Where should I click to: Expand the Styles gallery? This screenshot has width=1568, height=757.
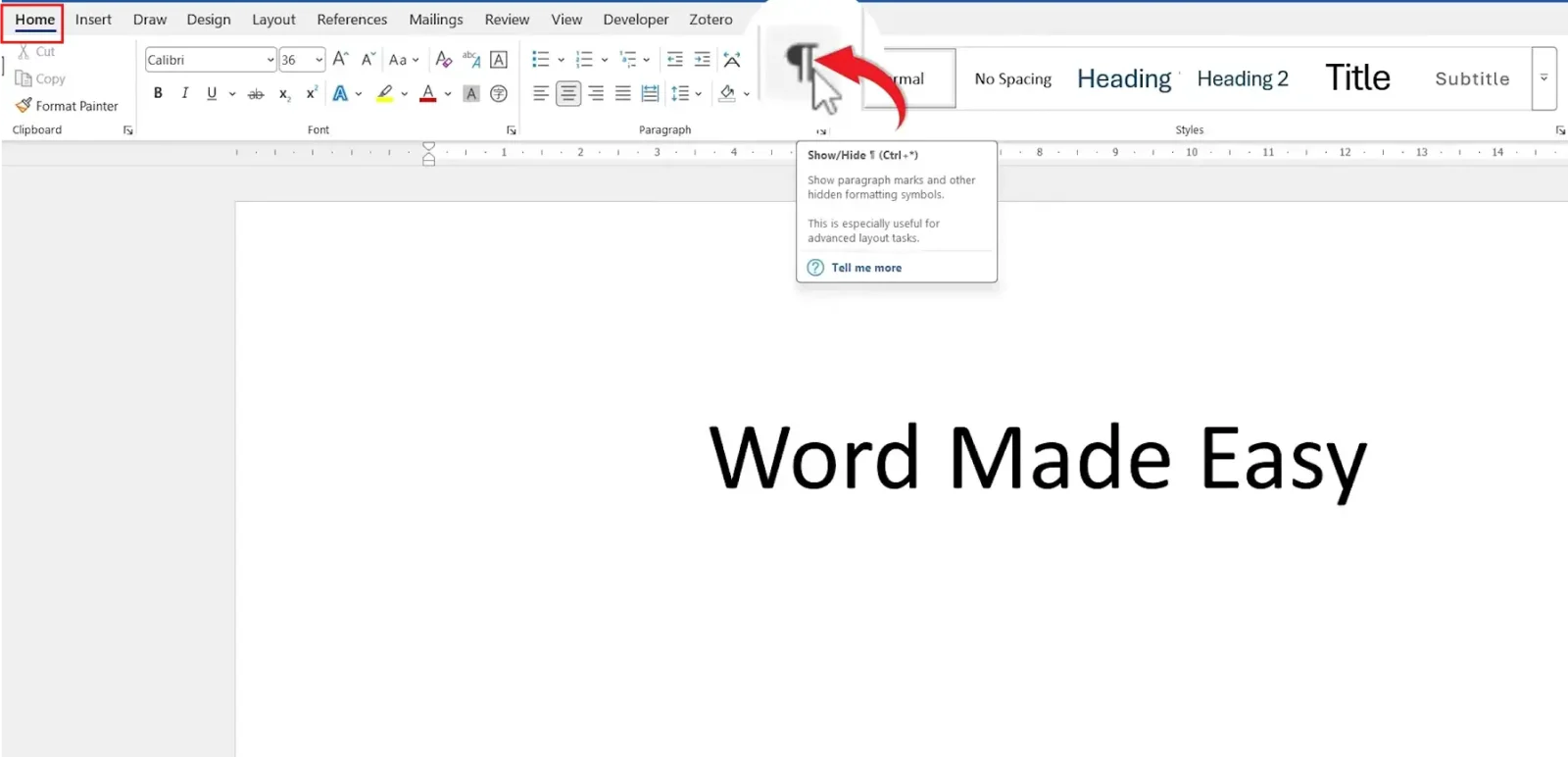click(1543, 78)
